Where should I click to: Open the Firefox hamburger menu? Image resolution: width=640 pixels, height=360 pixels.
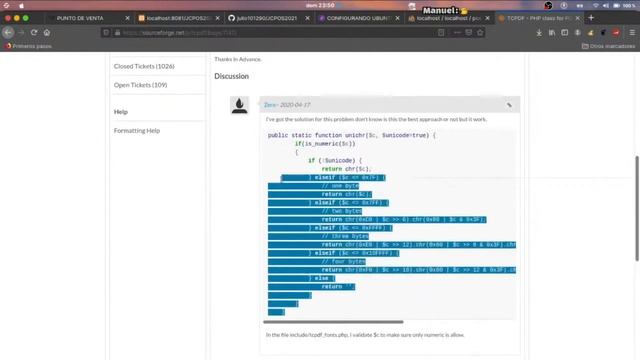click(x=632, y=32)
